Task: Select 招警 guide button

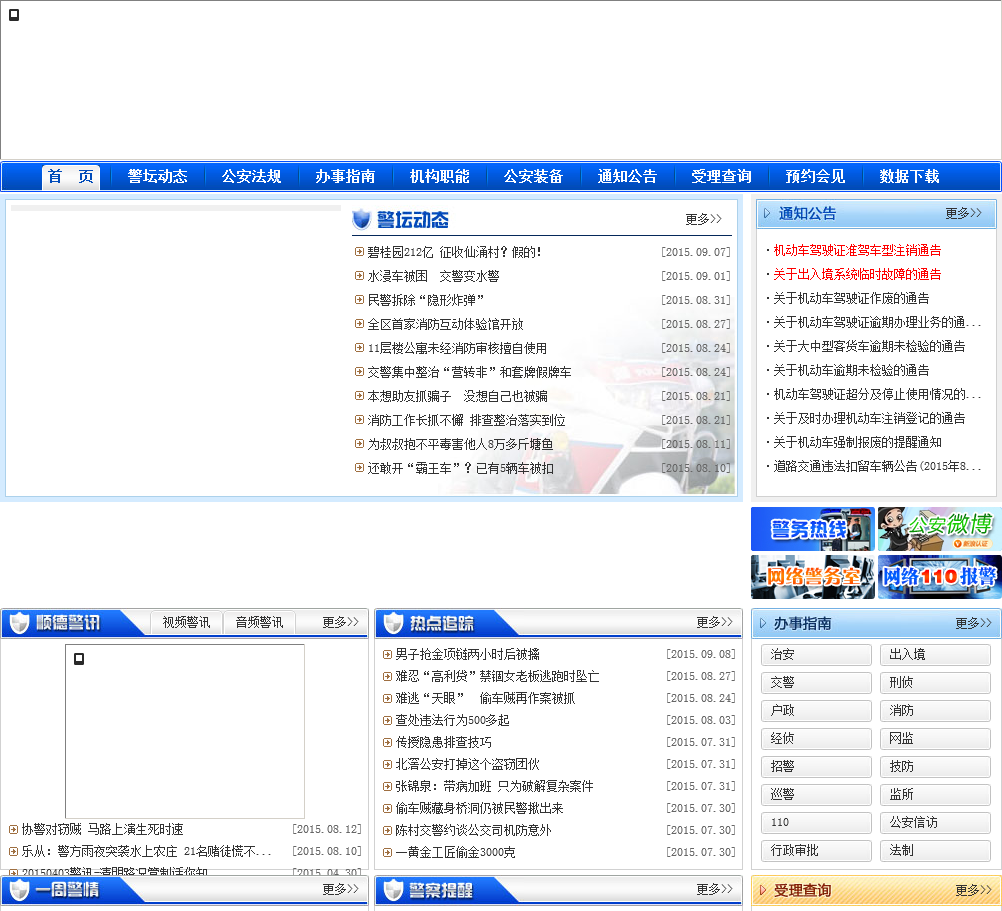Action: [816, 767]
